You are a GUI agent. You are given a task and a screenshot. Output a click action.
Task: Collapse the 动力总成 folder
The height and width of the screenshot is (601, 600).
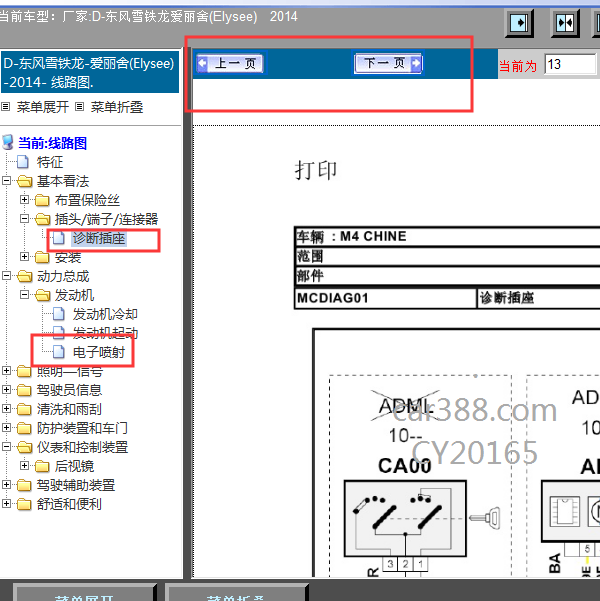click(7, 276)
